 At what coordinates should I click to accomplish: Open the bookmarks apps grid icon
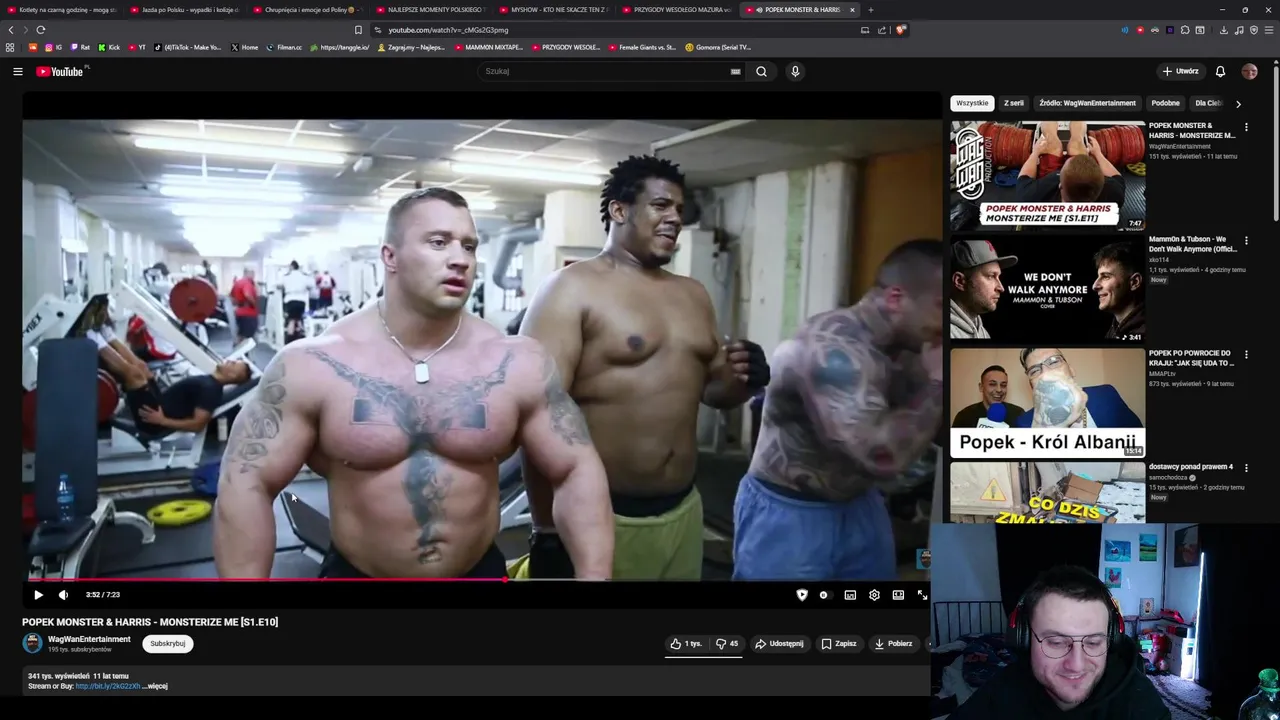10,47
